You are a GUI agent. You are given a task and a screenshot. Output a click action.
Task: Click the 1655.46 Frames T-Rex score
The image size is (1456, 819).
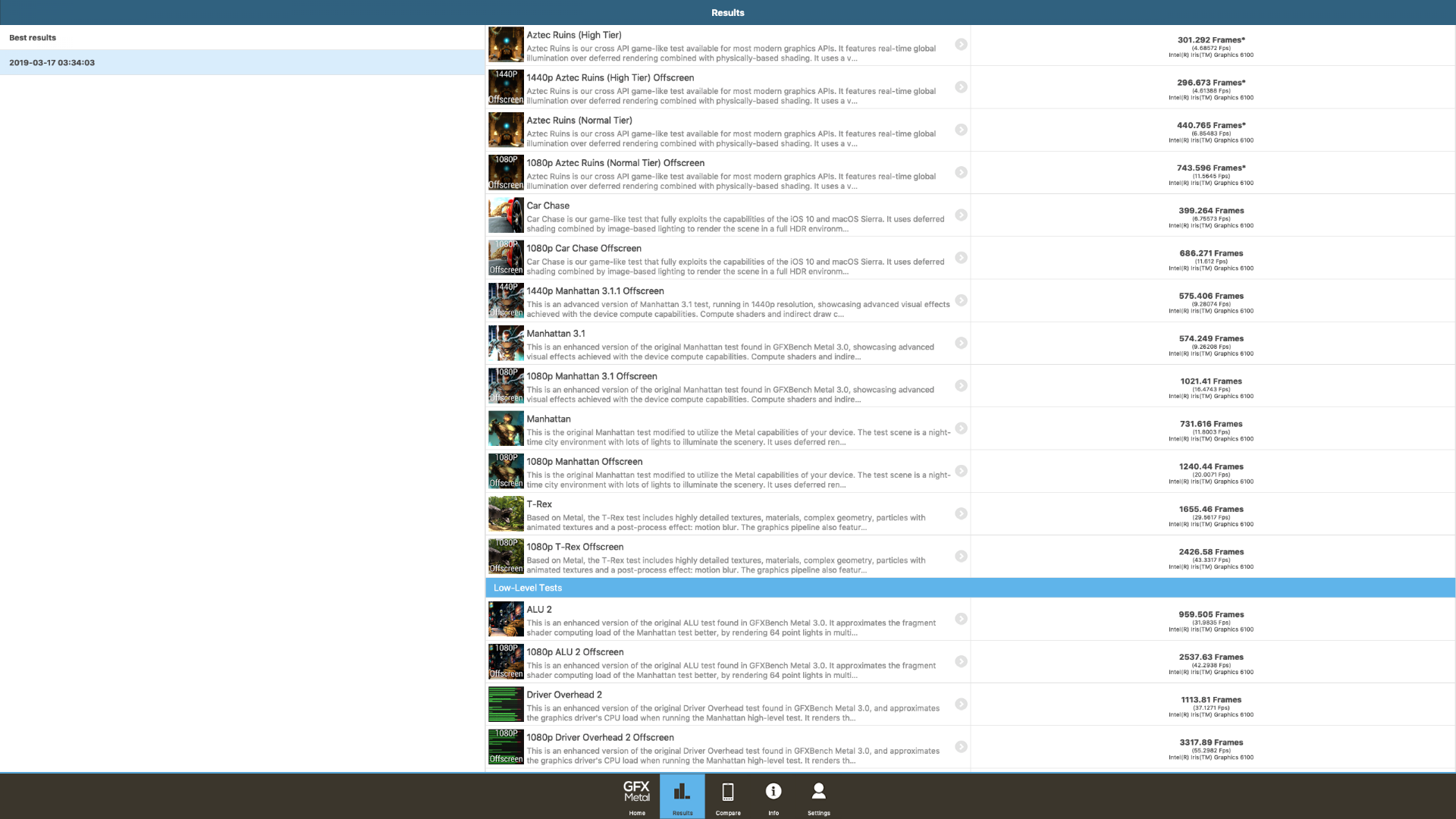[1210, 510]
